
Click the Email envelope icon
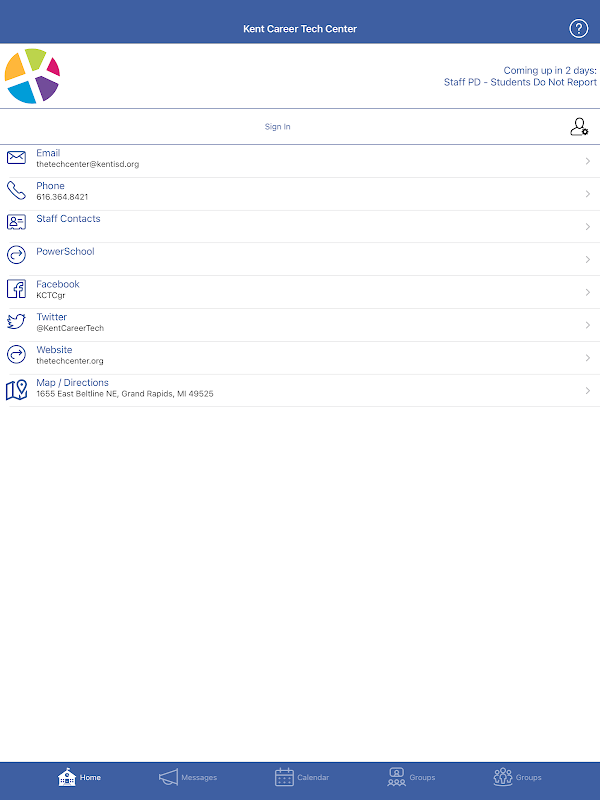16,157
